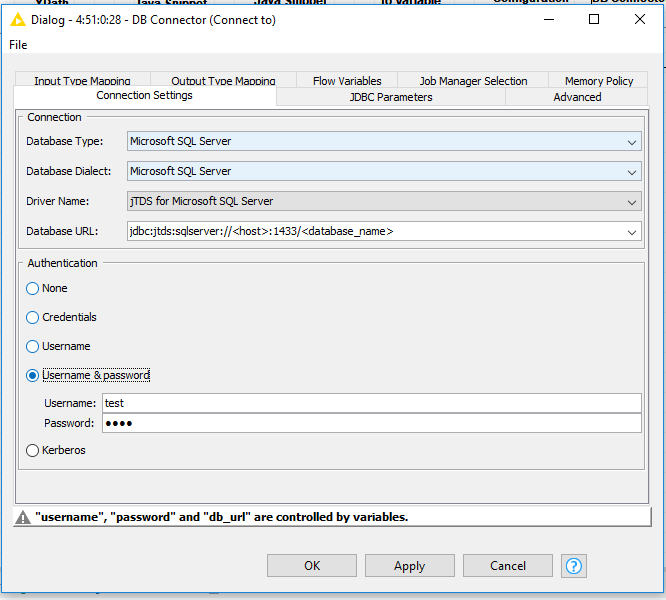Open the Database Type dropdown
The image size is (666, 600).
pyautogui.click(x=384, y=141)
